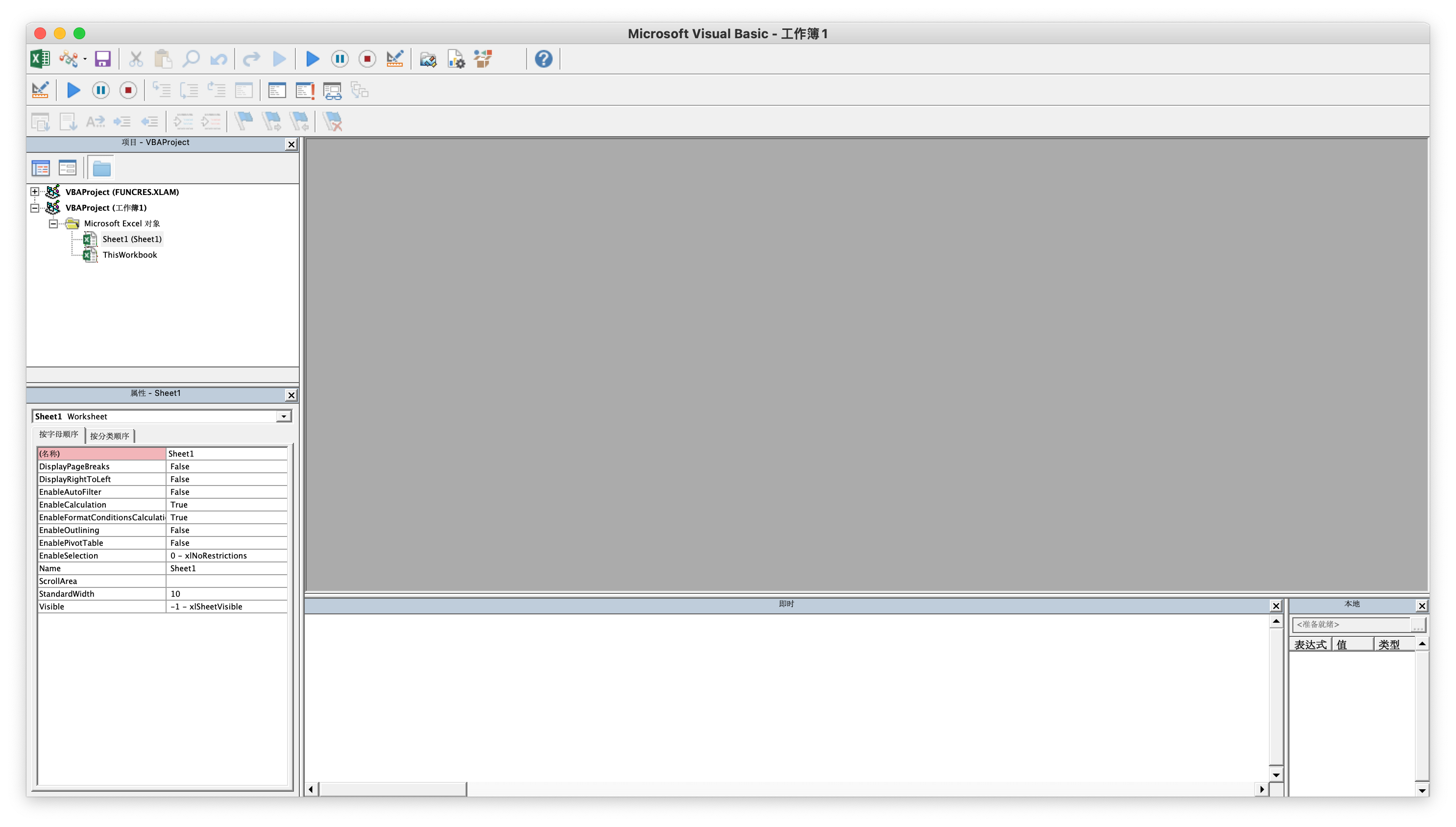This screenshot has height=827, width=1456.
Task: Click the Cut scissors icon
Action: pyautogui.click(x=136, y=59)
